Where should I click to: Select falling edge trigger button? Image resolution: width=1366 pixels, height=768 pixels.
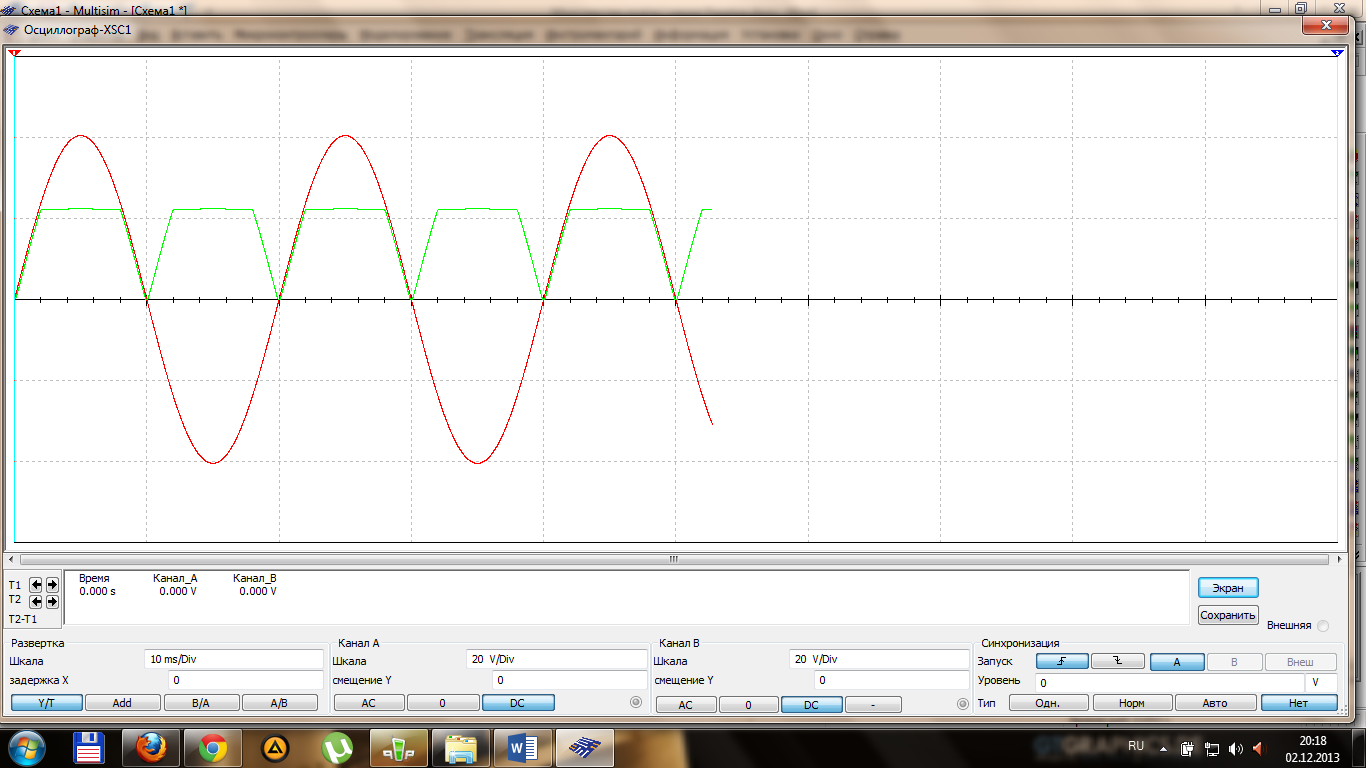(1118, 661)
